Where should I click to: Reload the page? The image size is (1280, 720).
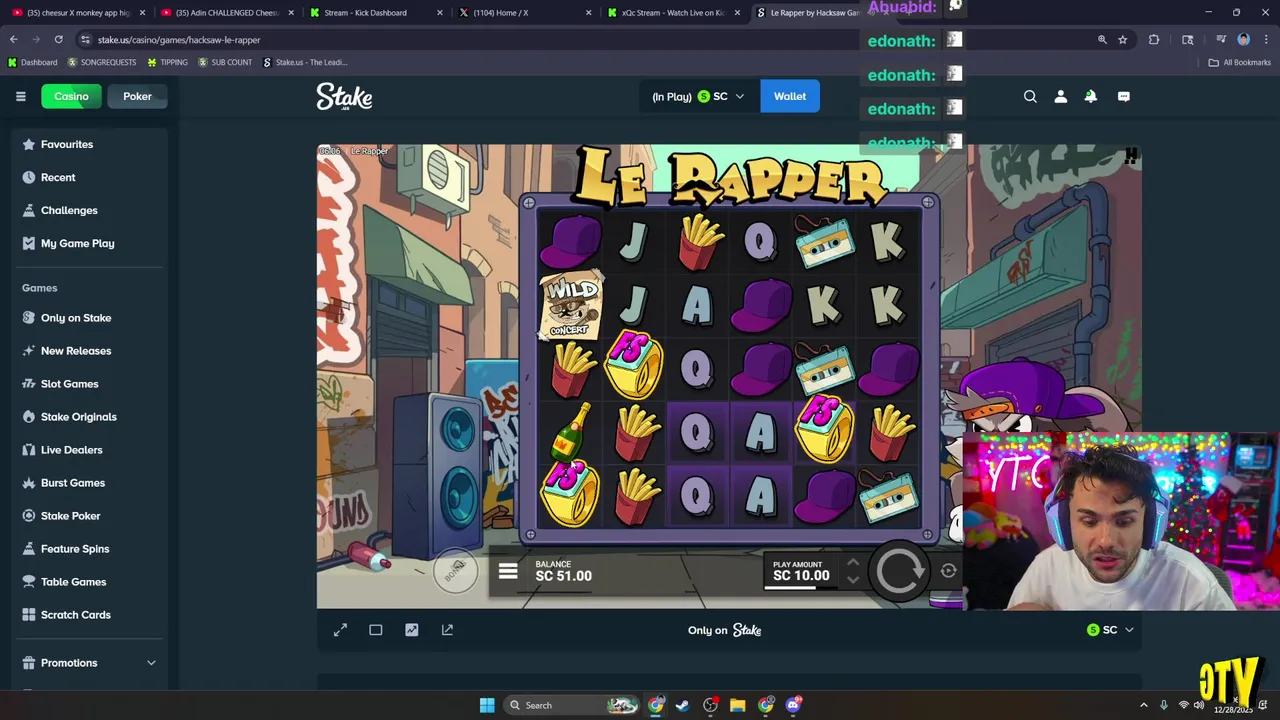tap(58, 40)
